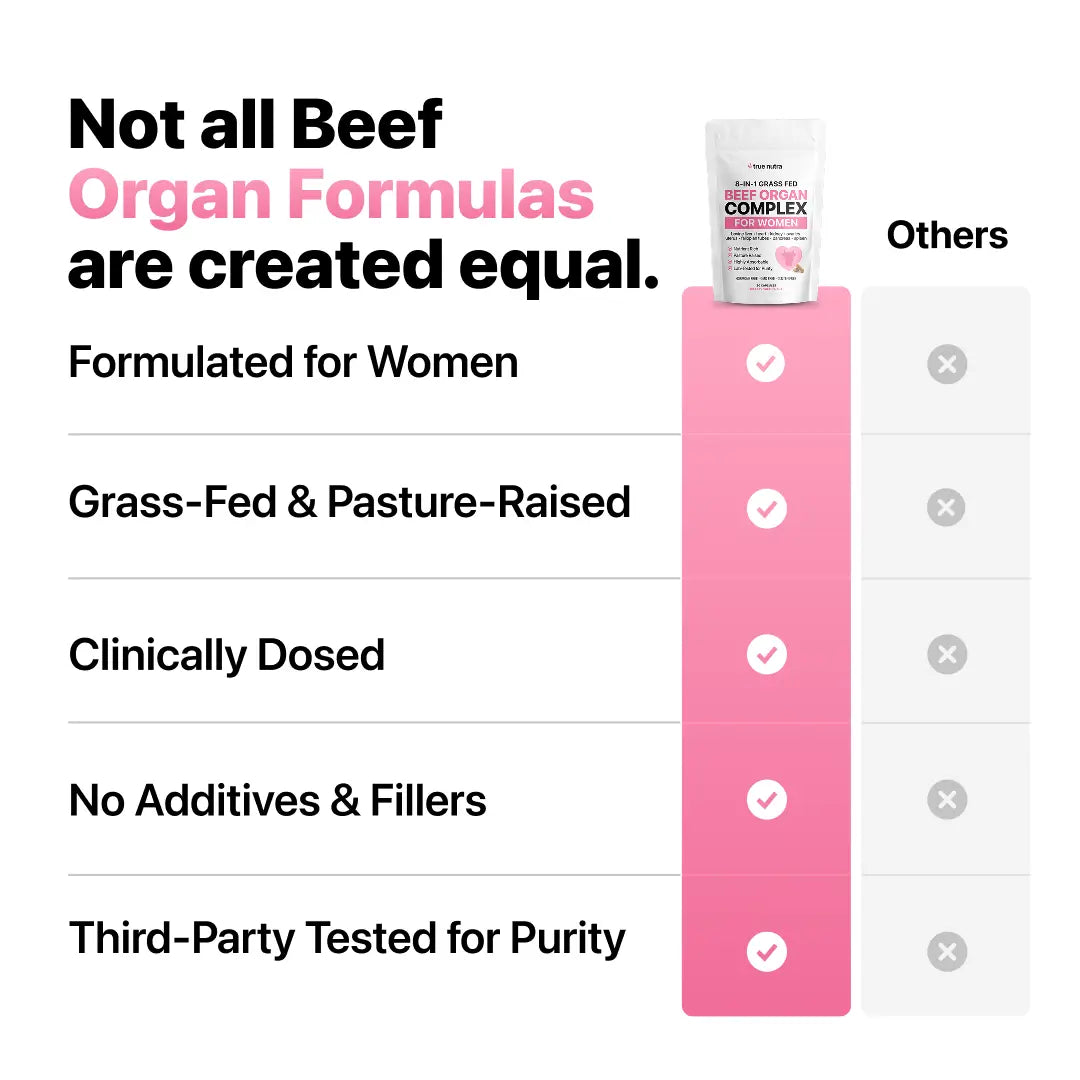This screenshot has width=1080, height=1080.
Task: Click the Grass-Fed & Pasture-Raised text
Action: point(349,502)
